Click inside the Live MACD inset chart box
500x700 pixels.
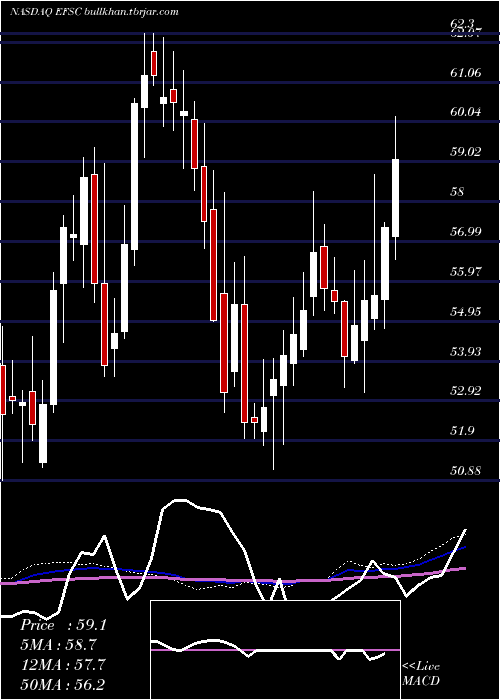[x=275, y=650]
